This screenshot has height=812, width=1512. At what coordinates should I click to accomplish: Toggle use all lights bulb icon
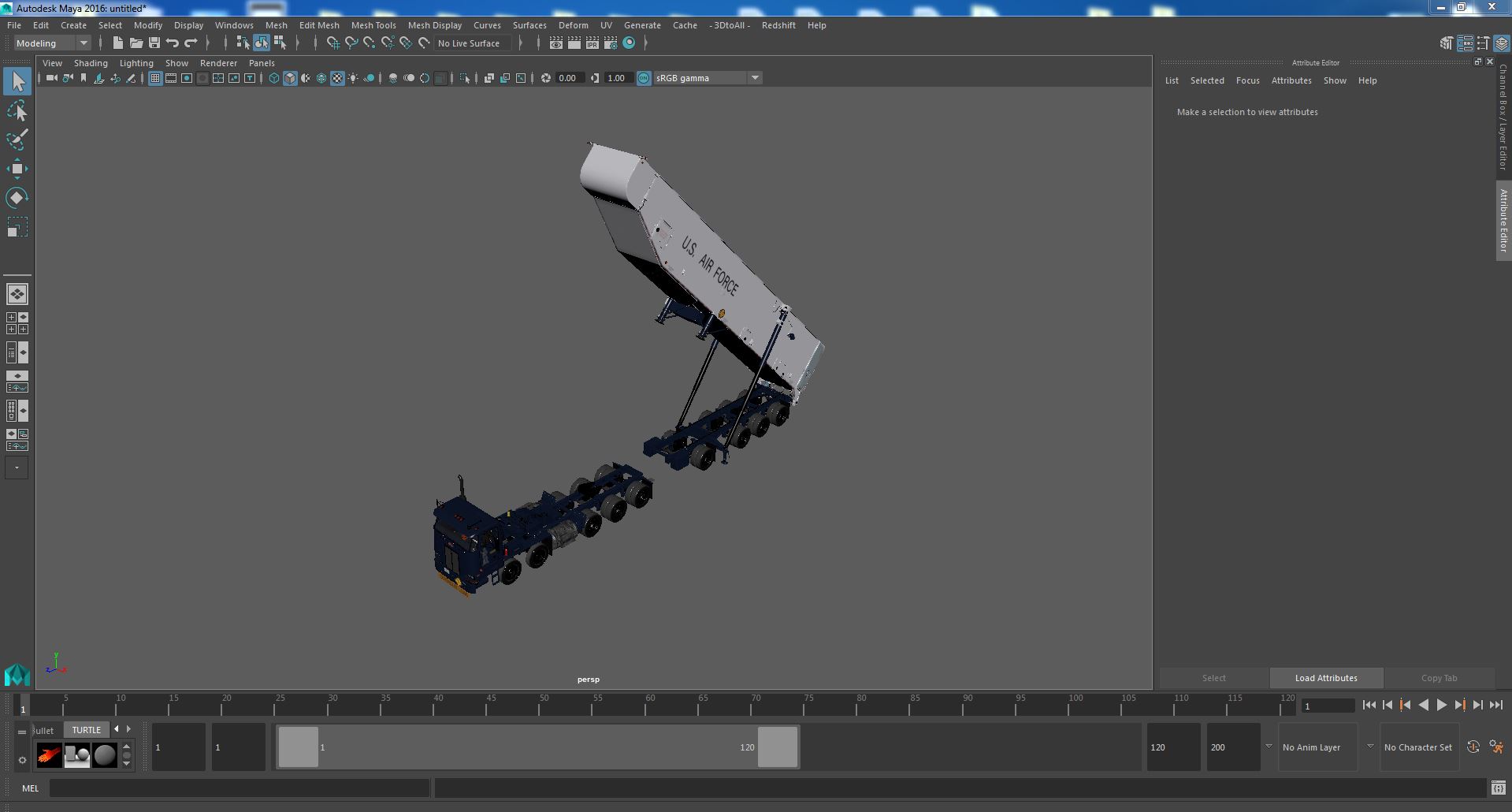(x=353, y=78)
